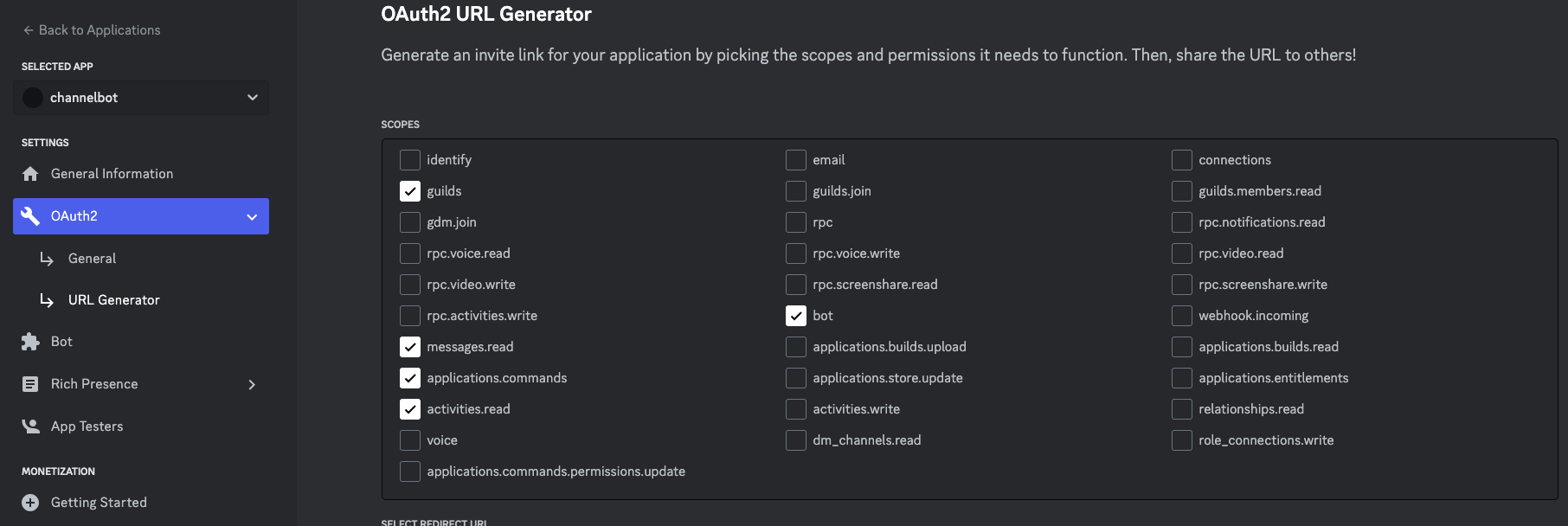Image resolution: width=1568 pixels, height=526 pixels.
Task: Enable guilds.members.read scope
Action: point(1182,191)
